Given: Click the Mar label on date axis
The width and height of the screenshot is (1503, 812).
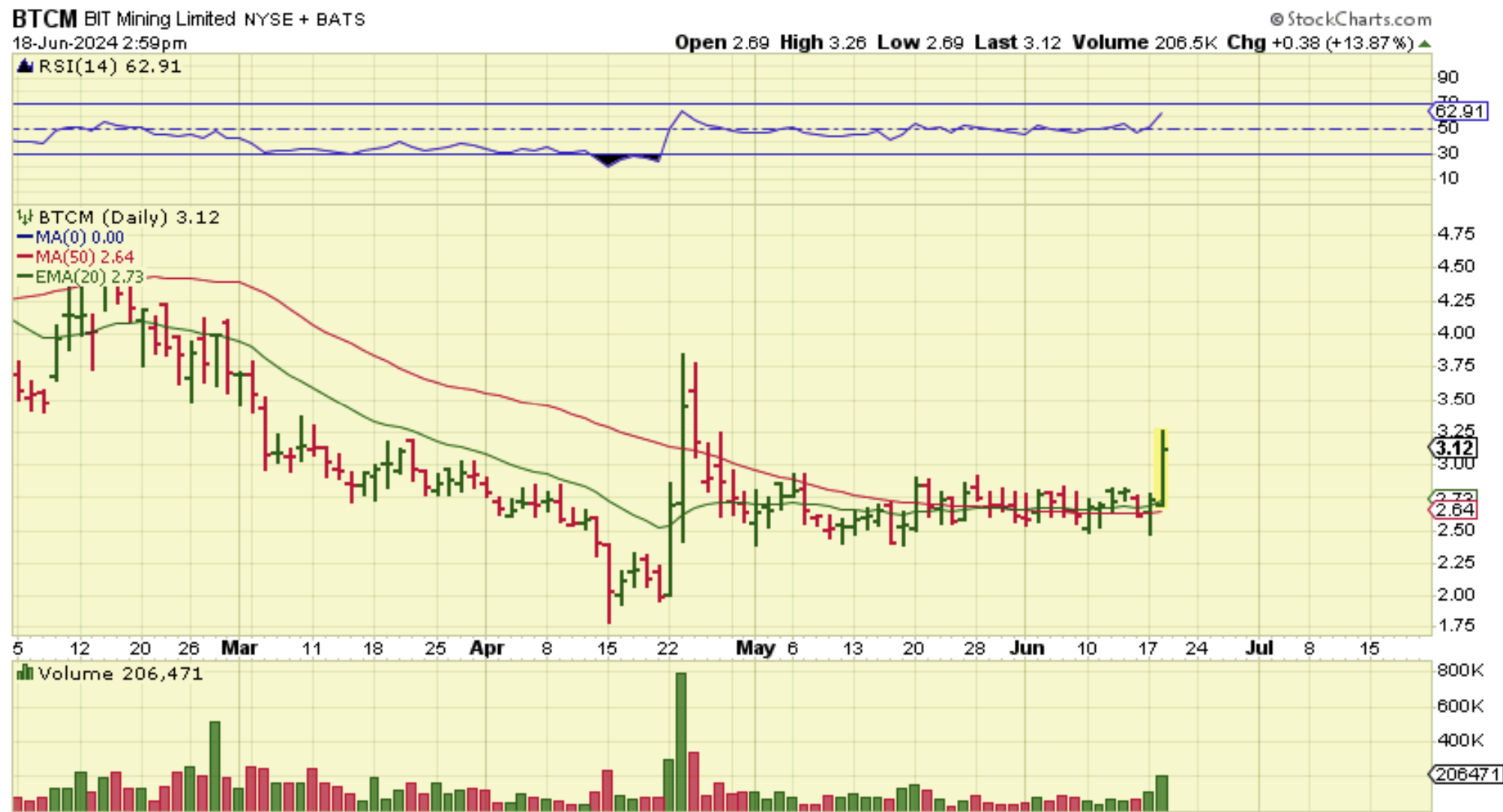Looking at the screenshot, I should (239, 648).
